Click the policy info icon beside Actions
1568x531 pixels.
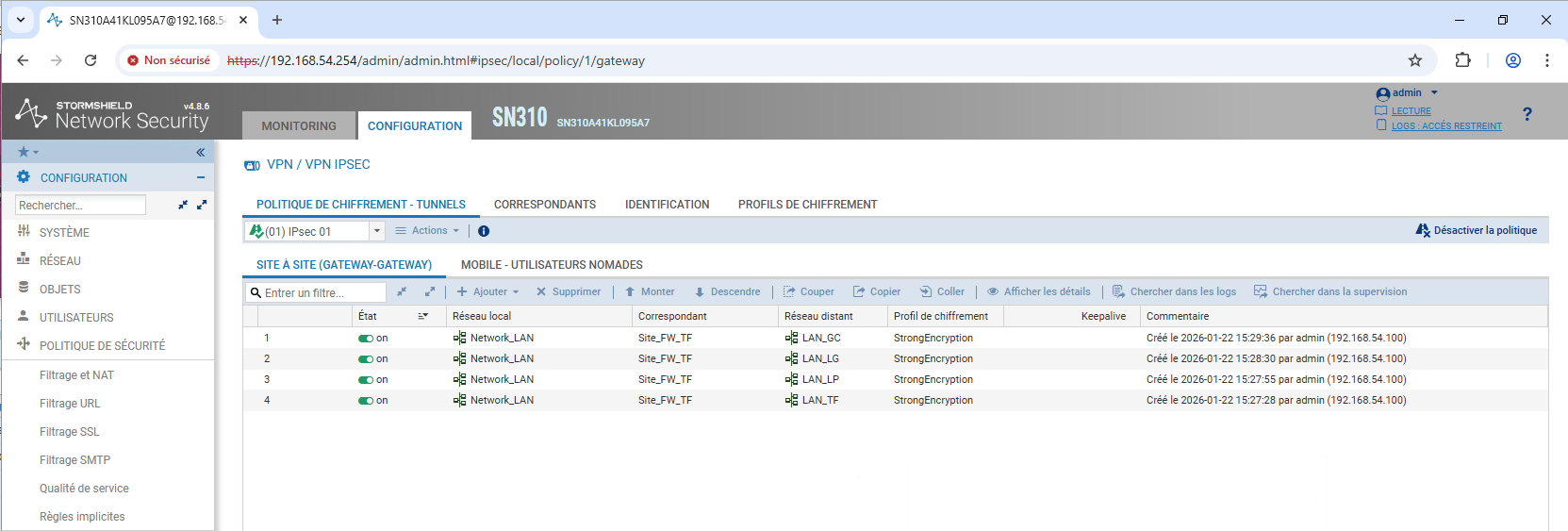click(x=484, y=231)
